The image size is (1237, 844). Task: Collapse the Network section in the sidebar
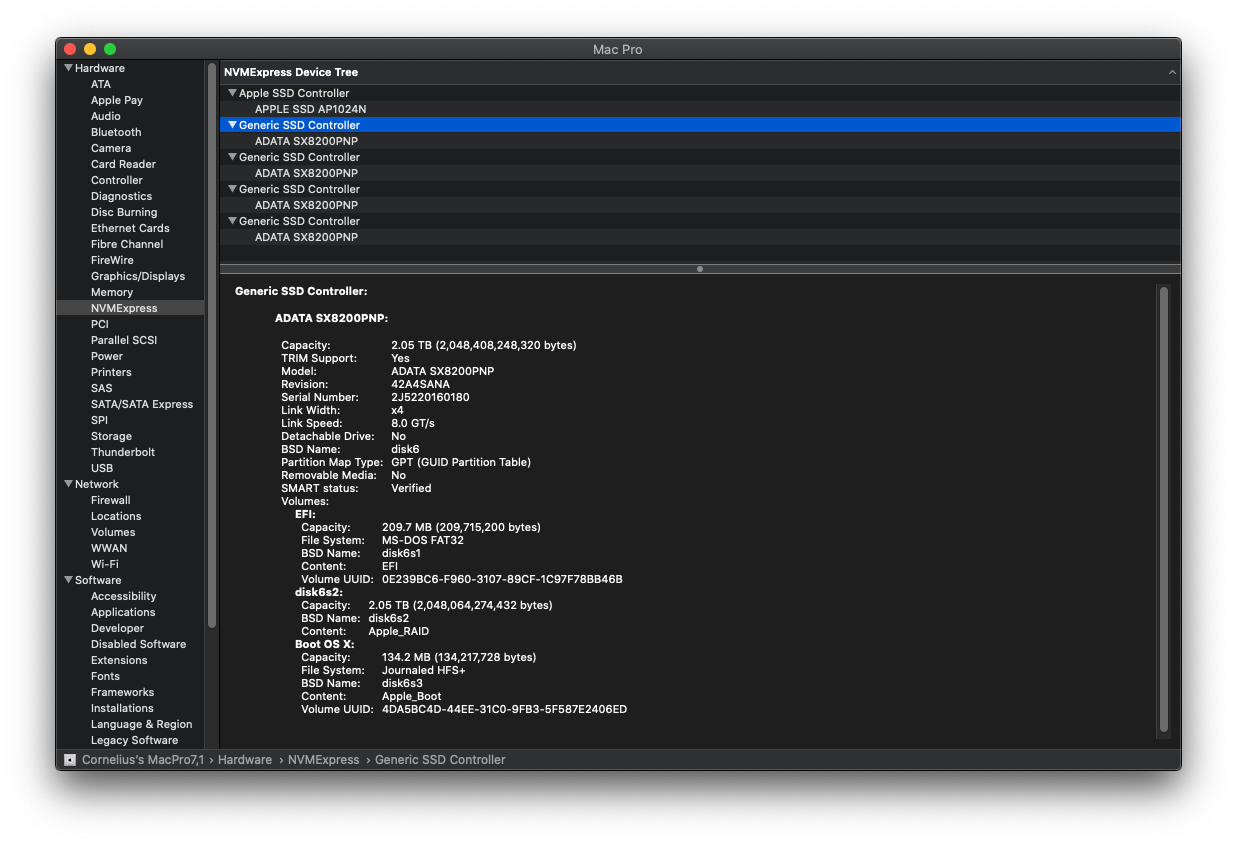pos(68,484)
